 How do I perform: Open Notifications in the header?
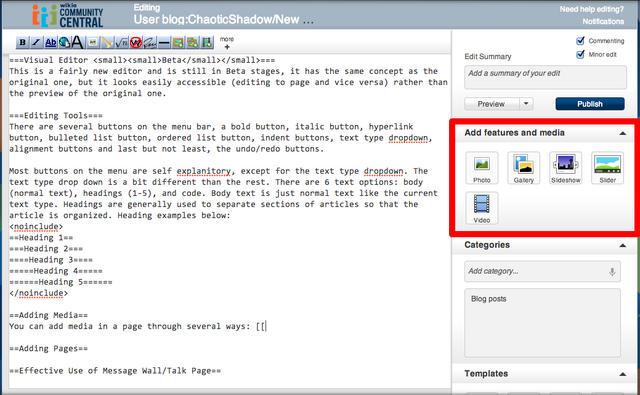pyautogui.click(x=603, y=21)
